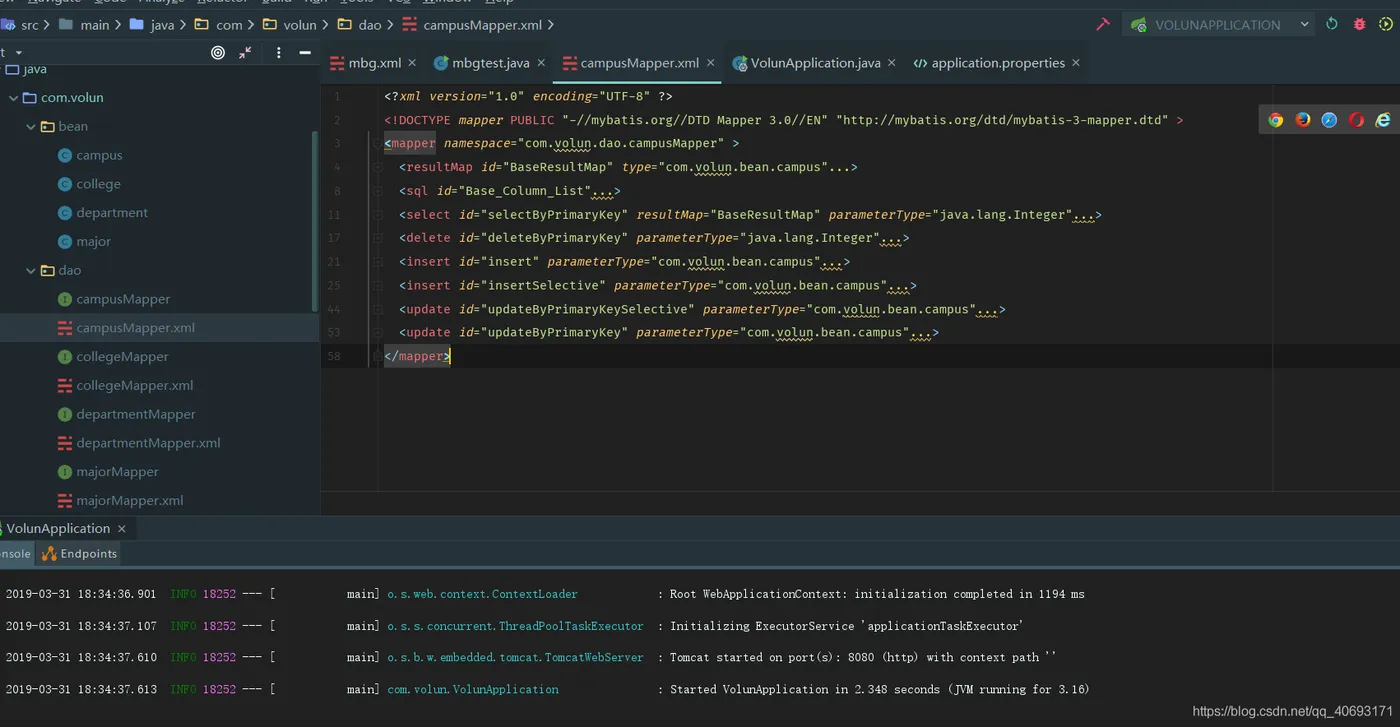This screenshot has height=727, width=1400.
Task: Expand the folded selectByPrimaryKey select block
Action: [377, 215]
